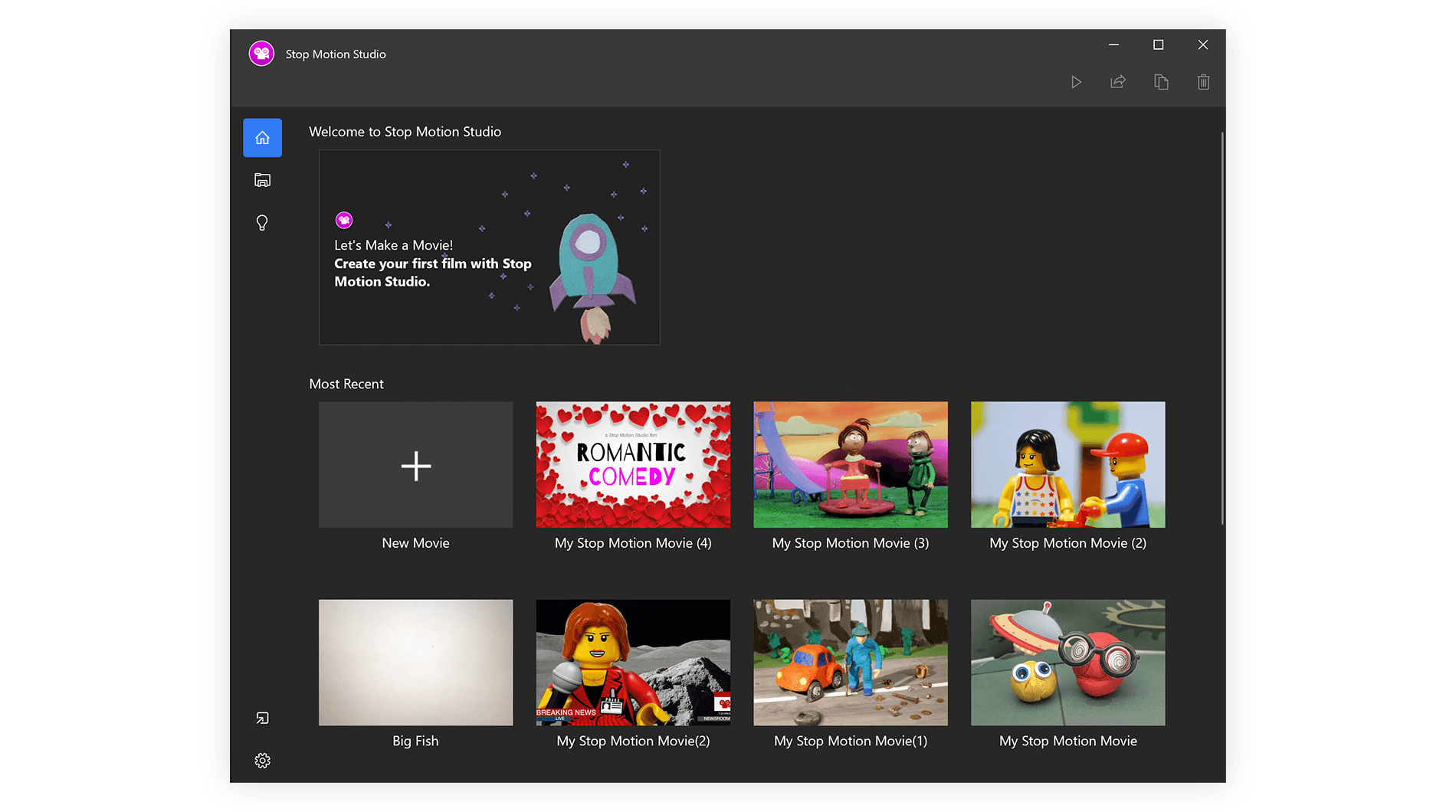This screenshot has width=1456, height=812.
Task: Click the vertical scrollbar on the right
Action: point(1222,329)
